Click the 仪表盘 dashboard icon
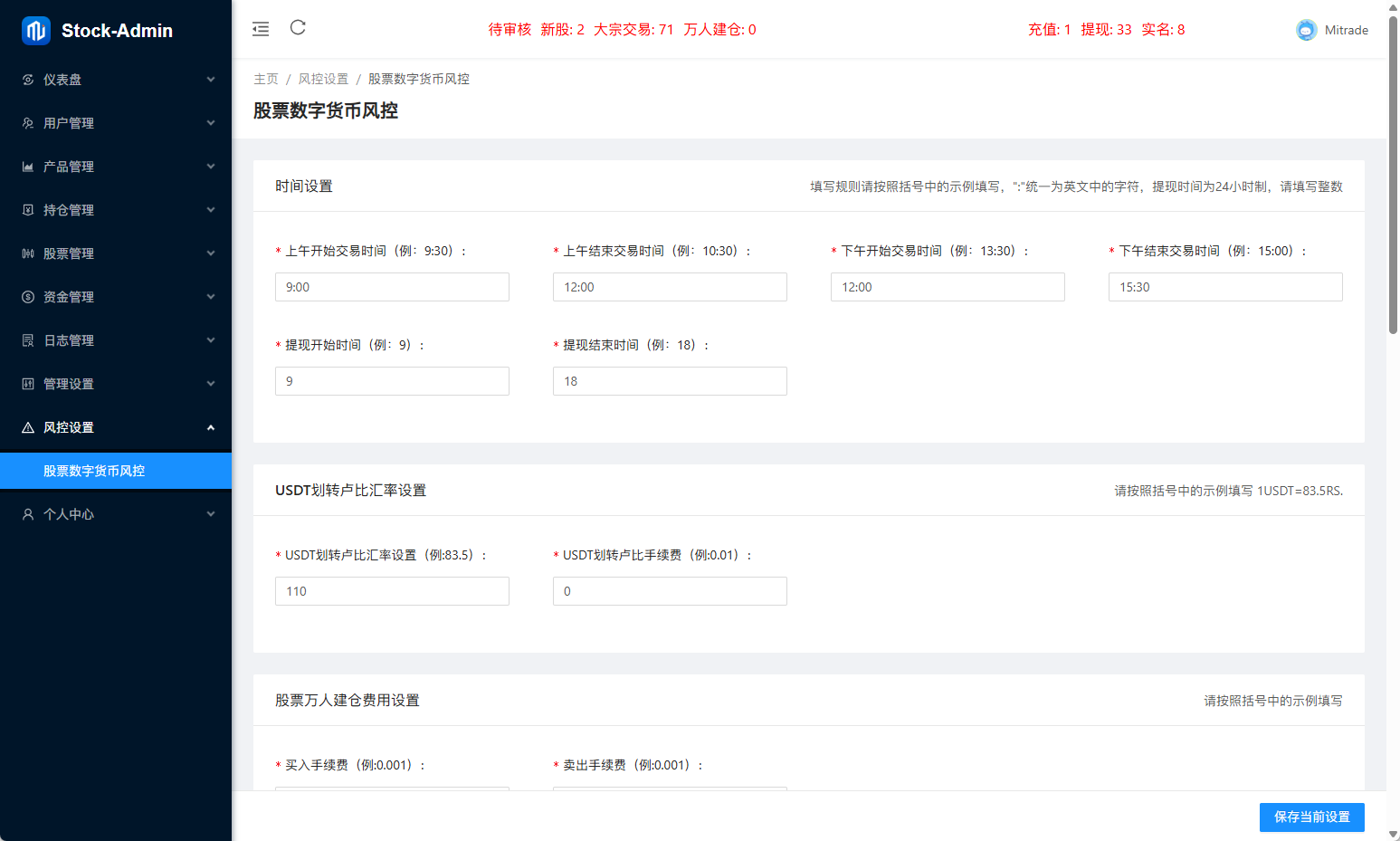Viewport: 1400px width, 841px height. [28, 80]
